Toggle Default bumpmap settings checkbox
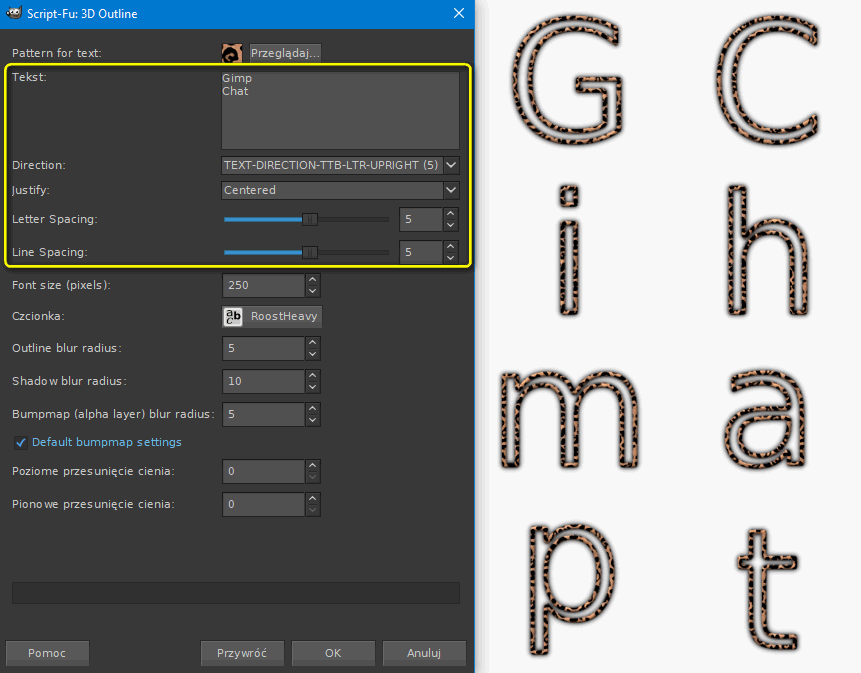Image resolution: width=861 pixels, height=673 pixels. (x=20, y=442)
